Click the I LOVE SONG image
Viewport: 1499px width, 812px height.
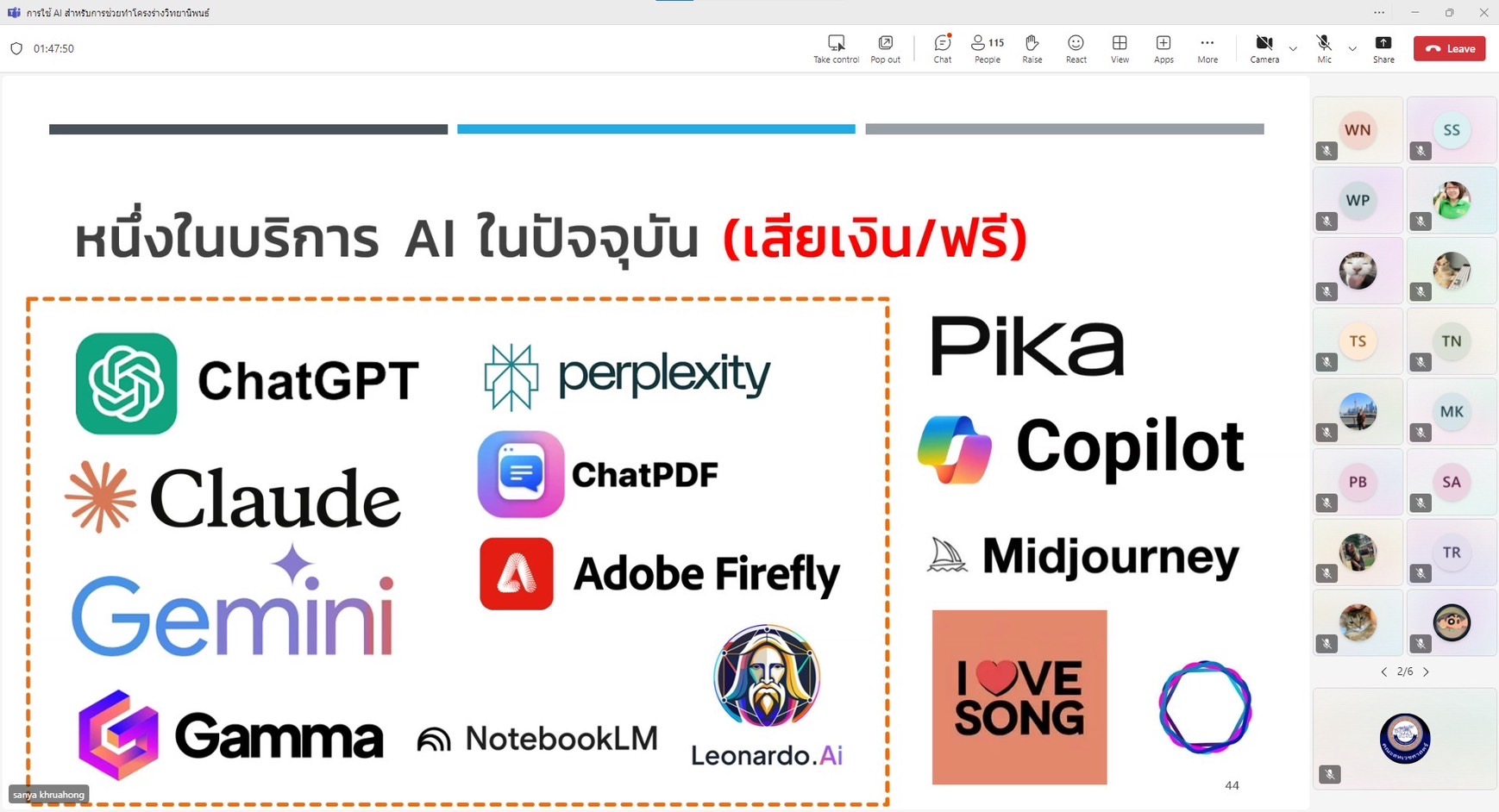point(1019,697)
